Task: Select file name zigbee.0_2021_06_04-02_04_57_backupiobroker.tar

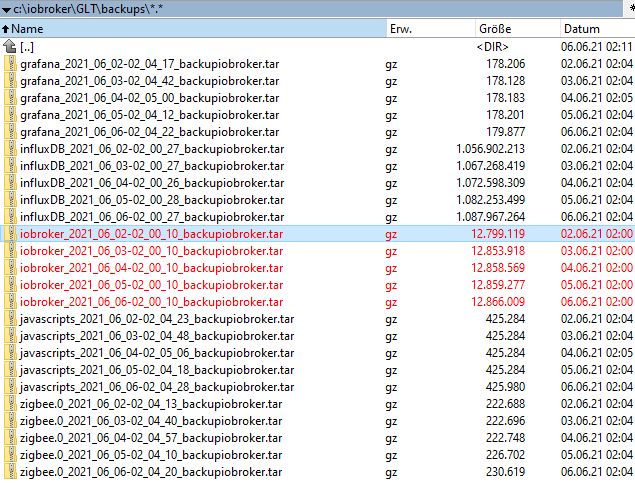Action: tap(151, 438)
